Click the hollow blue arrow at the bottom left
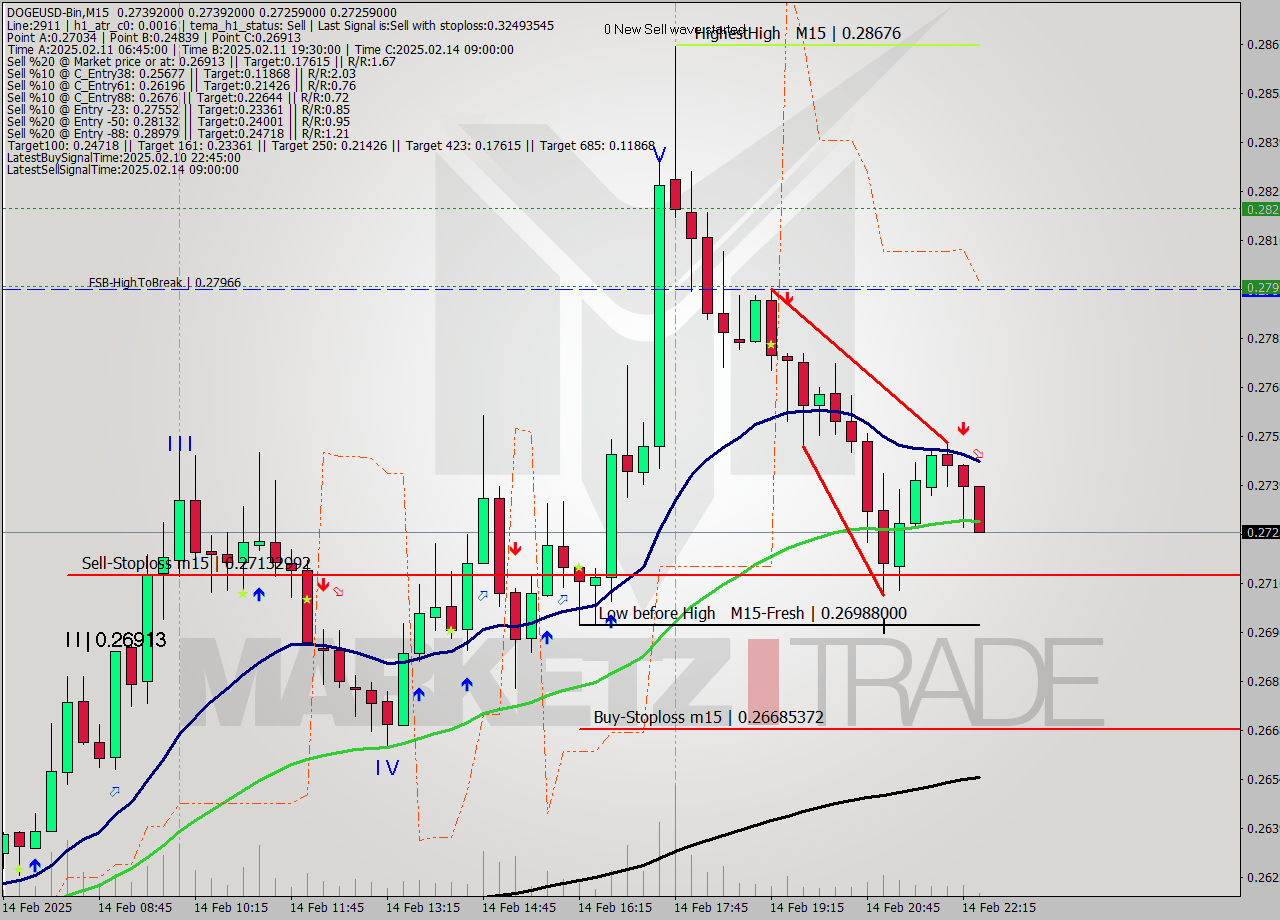Image resolution: width=1280 pixels, height=920 pixels. point(115,792)
